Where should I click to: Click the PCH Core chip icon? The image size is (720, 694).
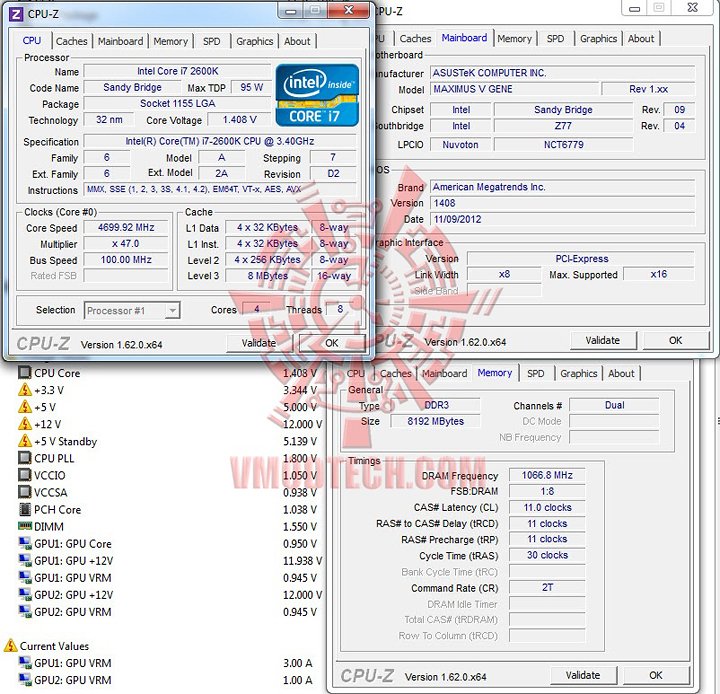tap(25, 509)
